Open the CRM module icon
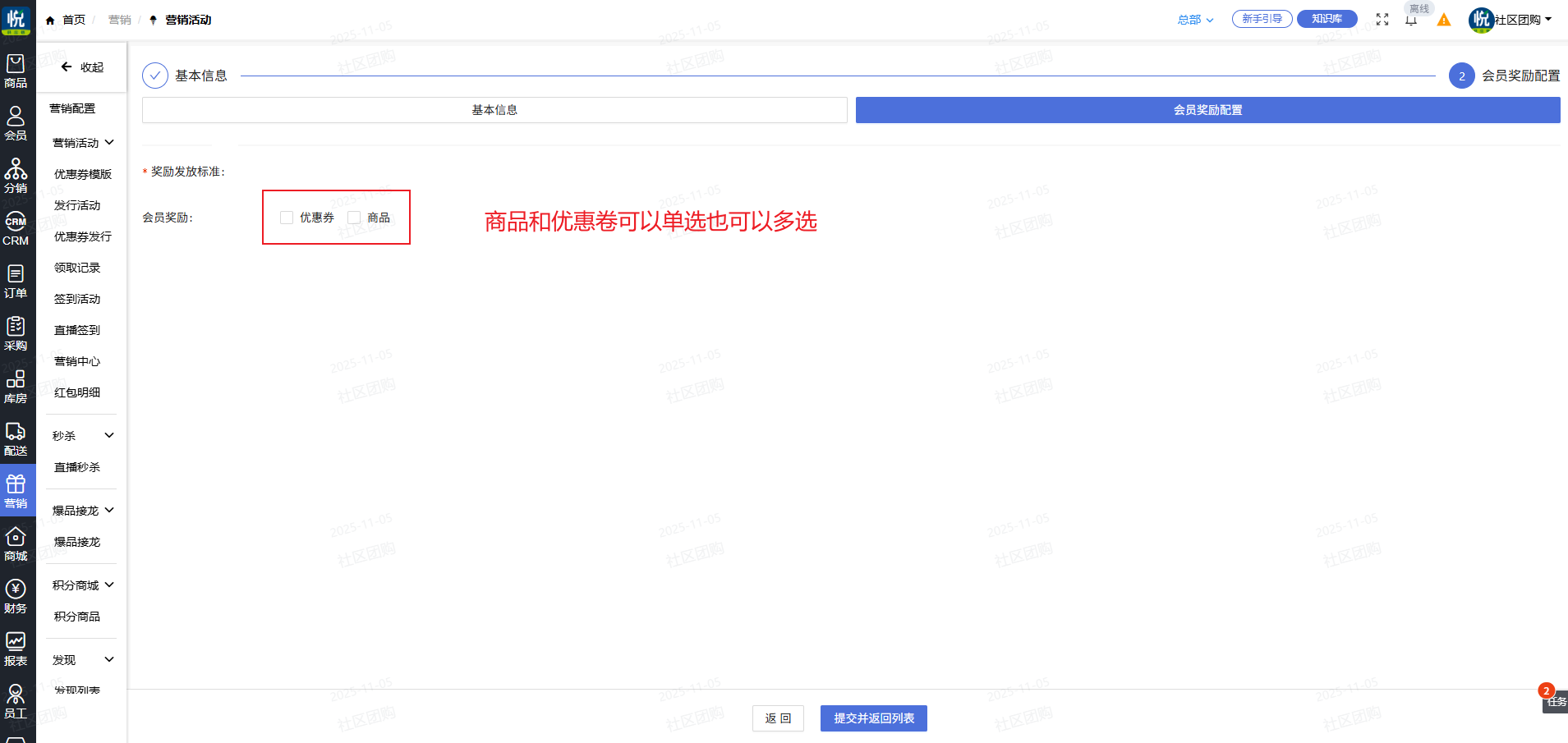The width and height of the screenshot is (1568, 743). click(x=16, y=229)
